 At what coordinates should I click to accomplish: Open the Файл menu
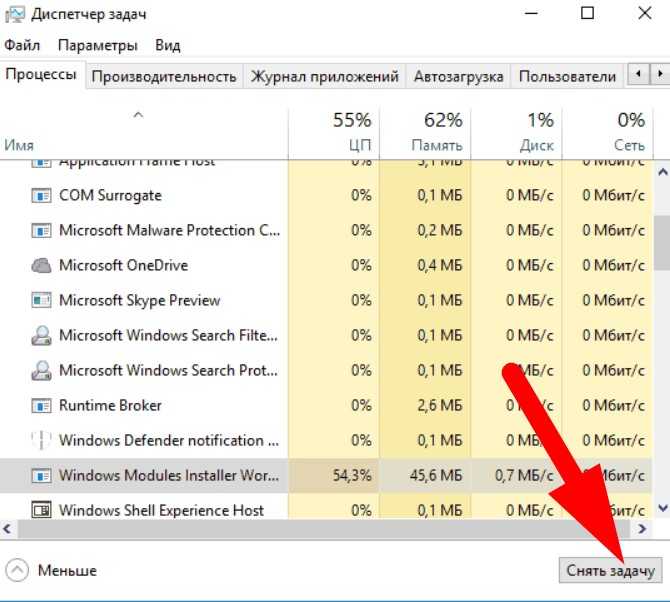pos(22,45)
